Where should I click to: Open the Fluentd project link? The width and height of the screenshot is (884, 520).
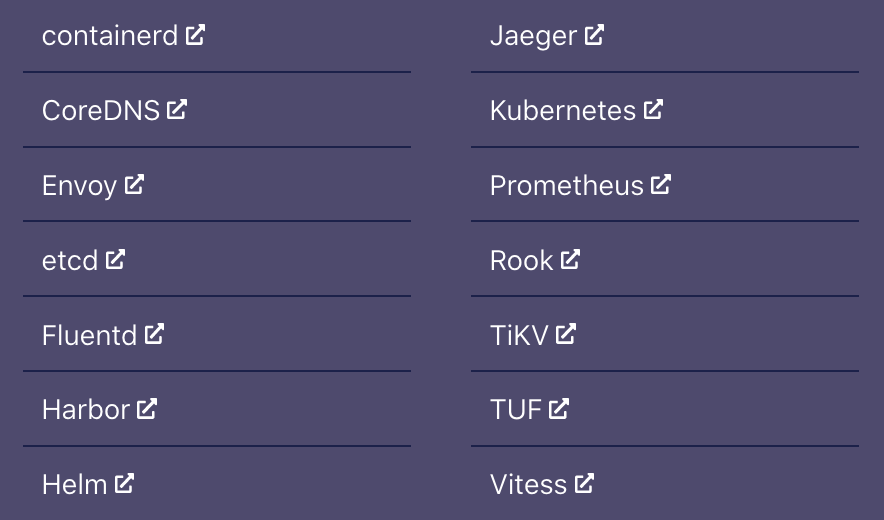click(x=103, y=335)
